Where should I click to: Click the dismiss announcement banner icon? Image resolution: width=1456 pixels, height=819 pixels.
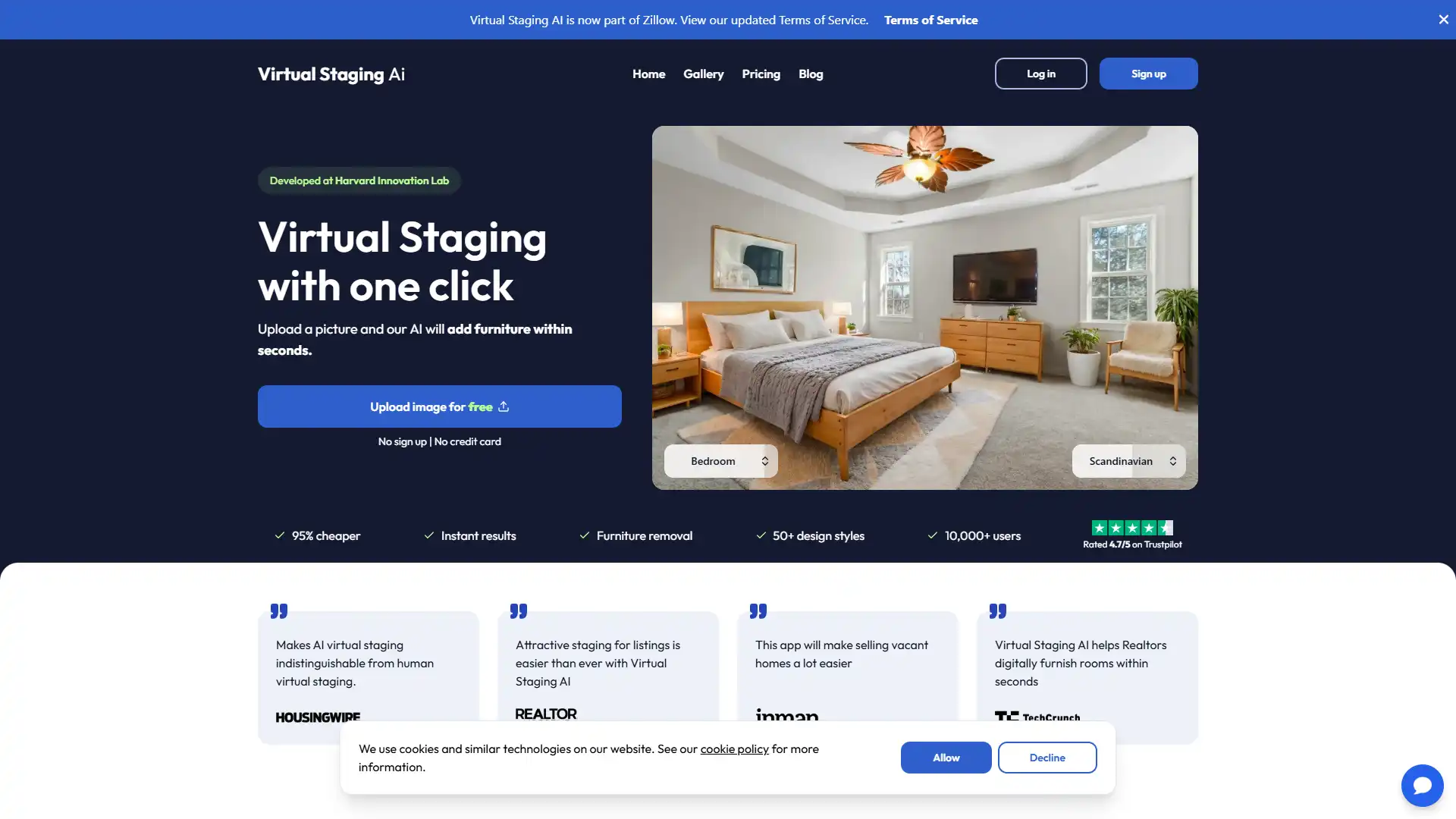[x=1442, y=19]
